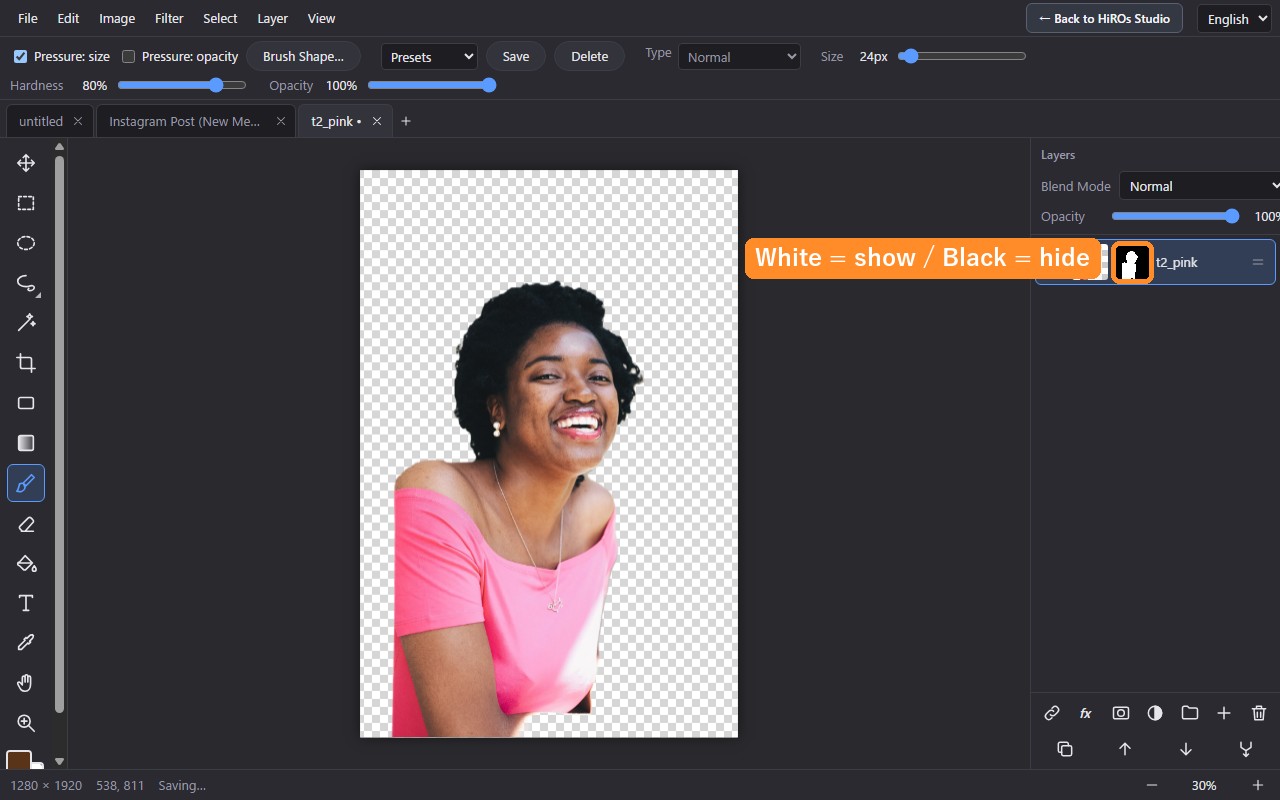Toggle Pressure: size checkbox
The width and height of the screenshot is (1280, 800).
(x=20, y=57)
